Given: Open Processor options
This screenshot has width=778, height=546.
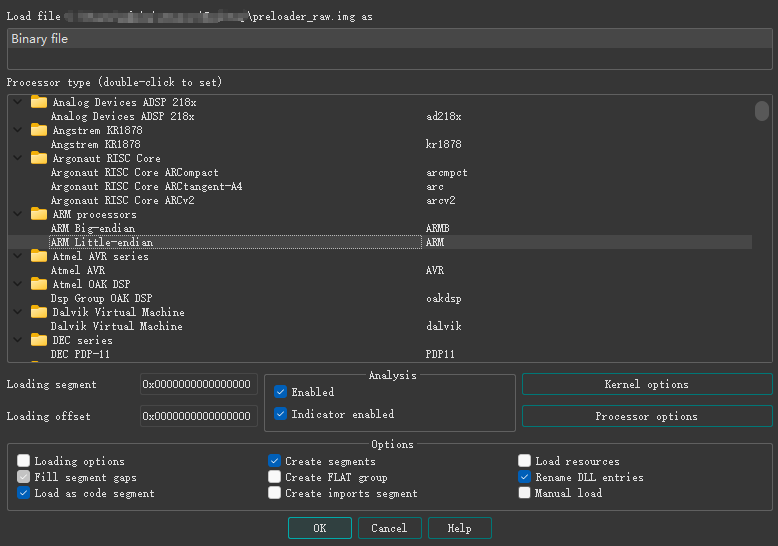Looking at the screenshot, I should 646,416.
